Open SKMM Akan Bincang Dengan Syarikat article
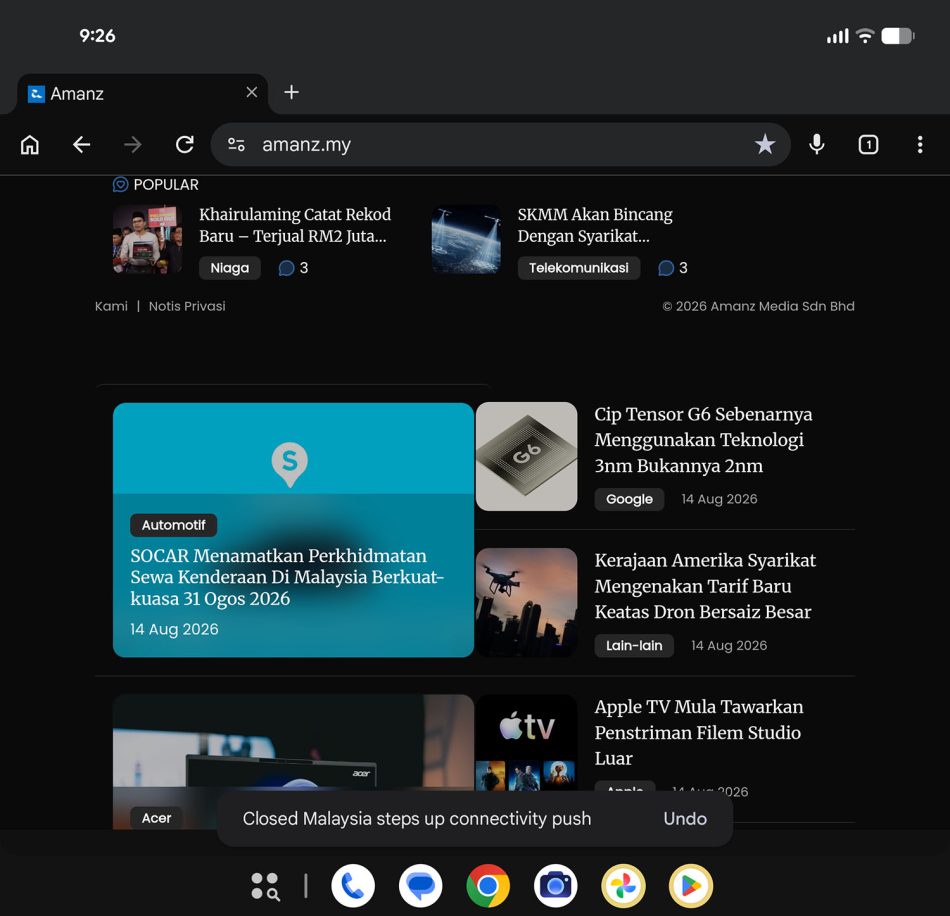The height and width of the screenshot is (916, 950). pos(595,225)
